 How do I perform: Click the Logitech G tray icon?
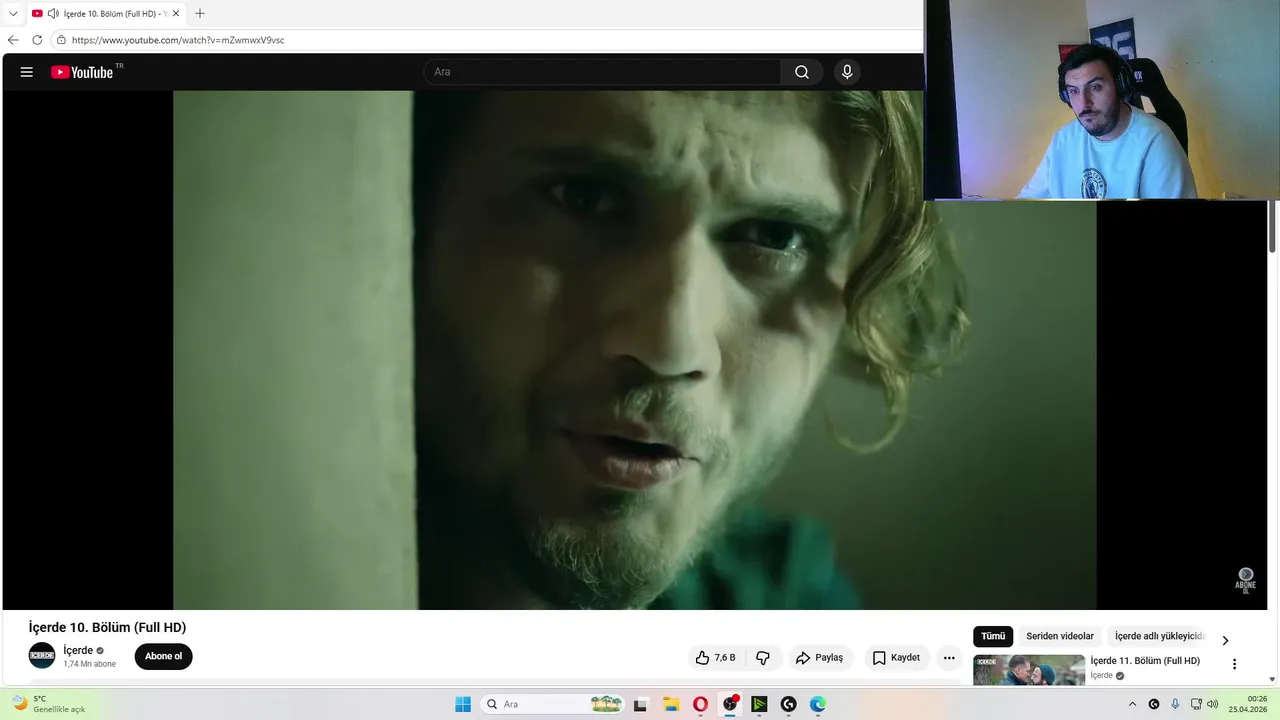pyautogui.click(x=1154, y=704)
